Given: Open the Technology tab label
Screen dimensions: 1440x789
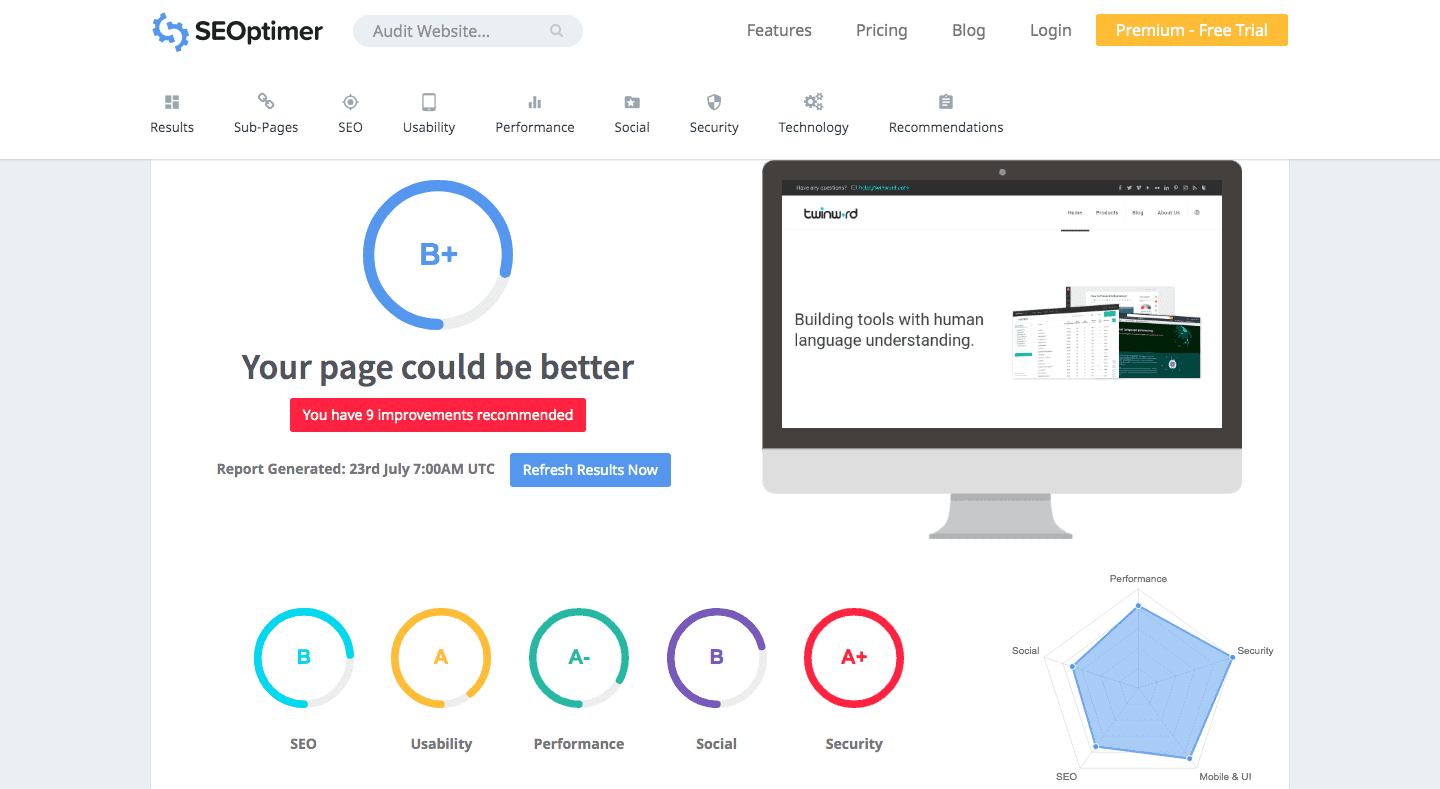Looking at the screenshot, I should point(814,127).
